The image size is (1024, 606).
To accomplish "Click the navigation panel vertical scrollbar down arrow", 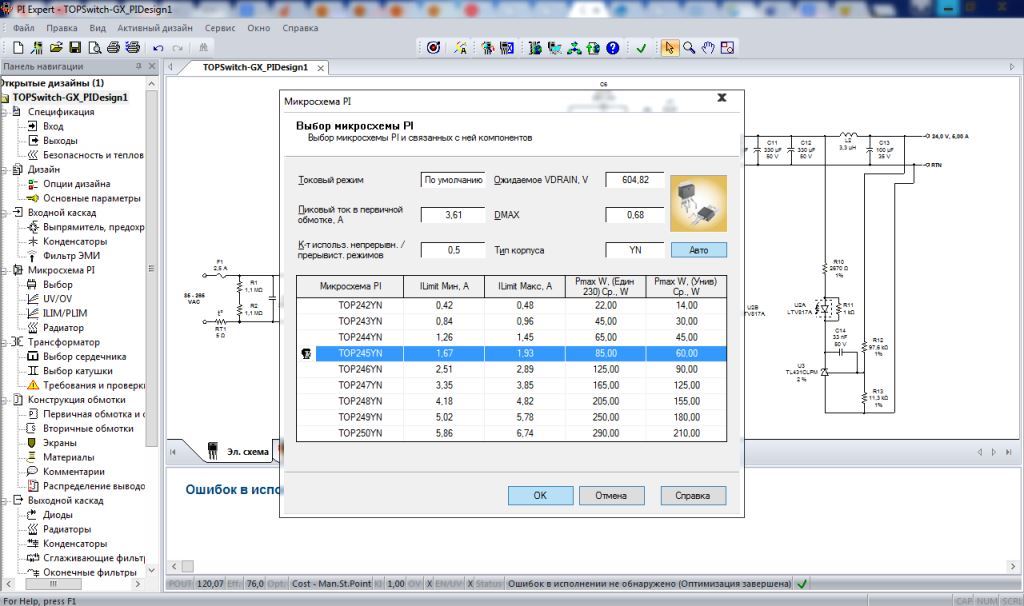I will [x=152, y=569].
